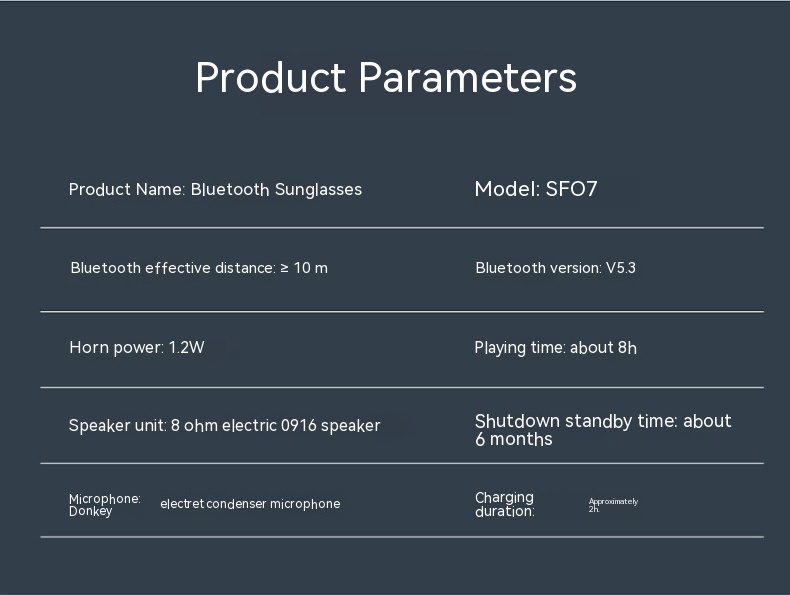The width and height of the screenshot is (790, 595).
Task: Click the Product Parameters heading
Action: click(x=385, y=78)
